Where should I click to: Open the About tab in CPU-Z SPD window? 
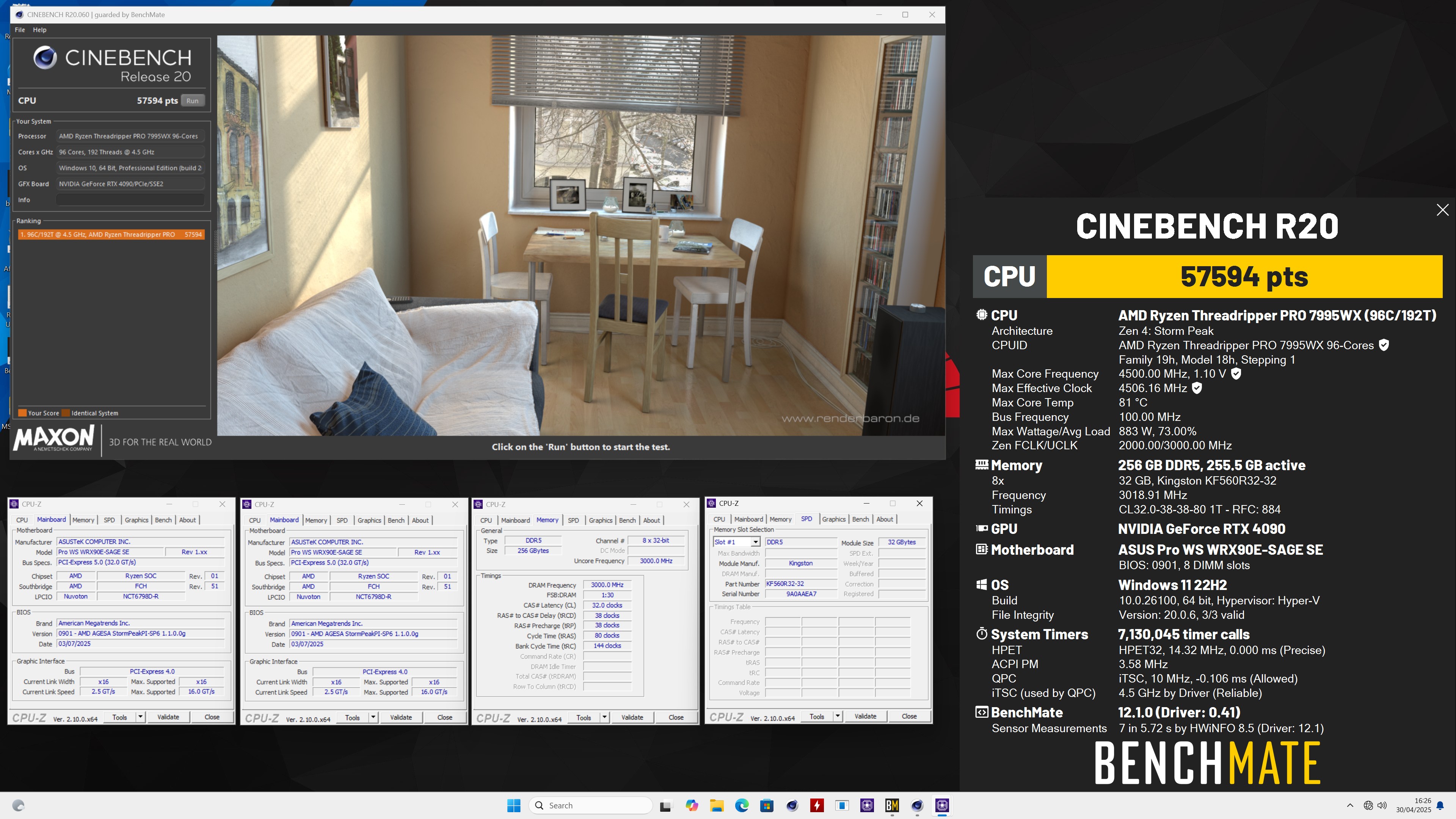pyautogui.click(x=885, y=519)
